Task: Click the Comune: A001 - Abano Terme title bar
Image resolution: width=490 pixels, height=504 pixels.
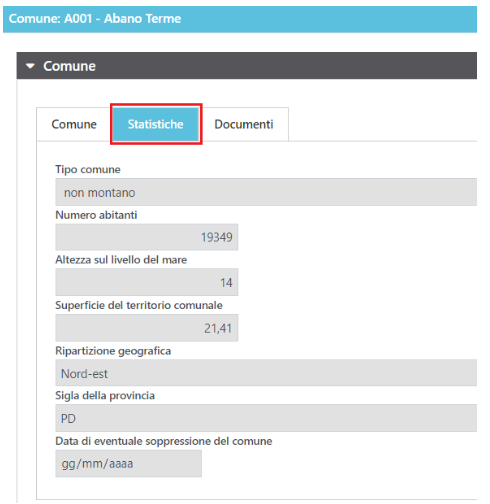Action: pos(240,19)
